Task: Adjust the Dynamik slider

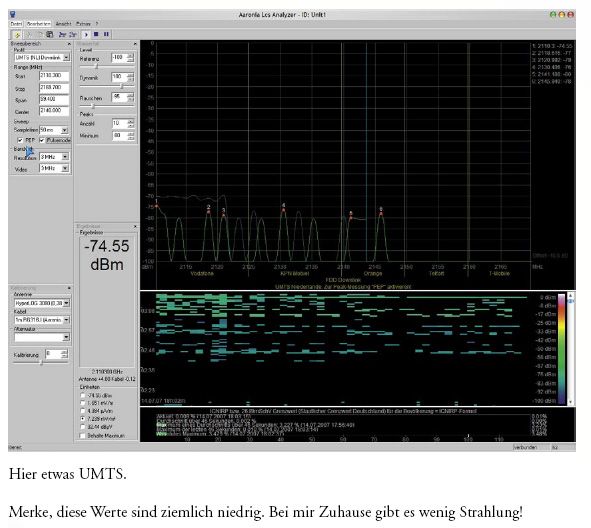Action: pyautogui.click(x=121, y=86)
